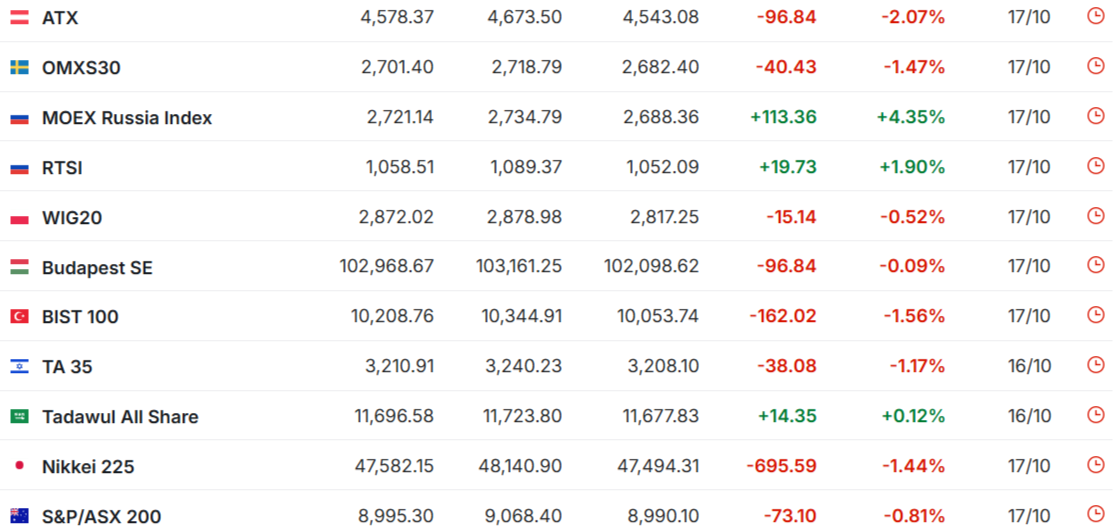Open Tadawul All Share index
1113x530 pixels.
[x=120, y=416]
